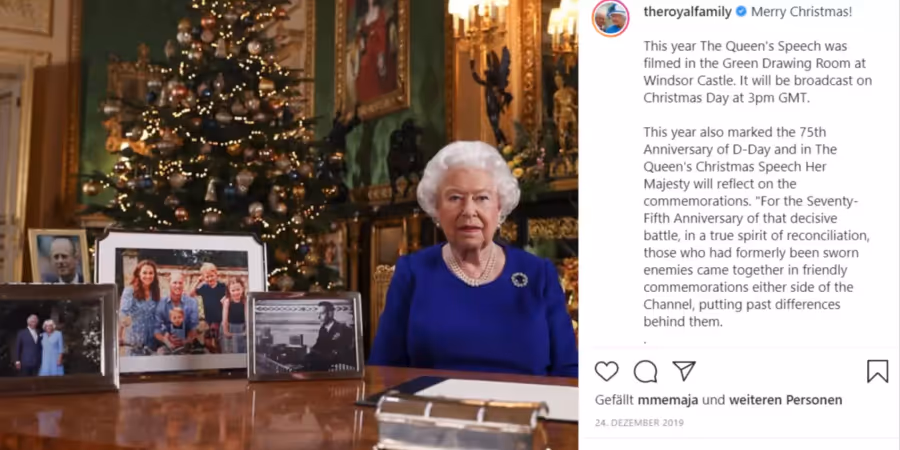Viewport: 900px width, 450px height.
Task: Click the couple's framed photo at left
Action: [57, 338]
